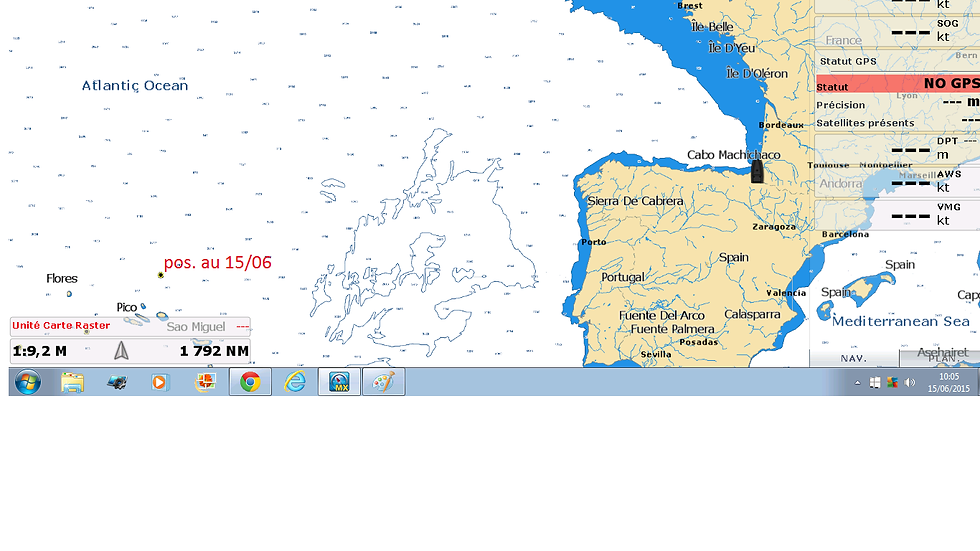The width and height of the screenshot is (980, 551).
Task: Open the camera/gear utility taskbar icon
Action: point(117,382)
